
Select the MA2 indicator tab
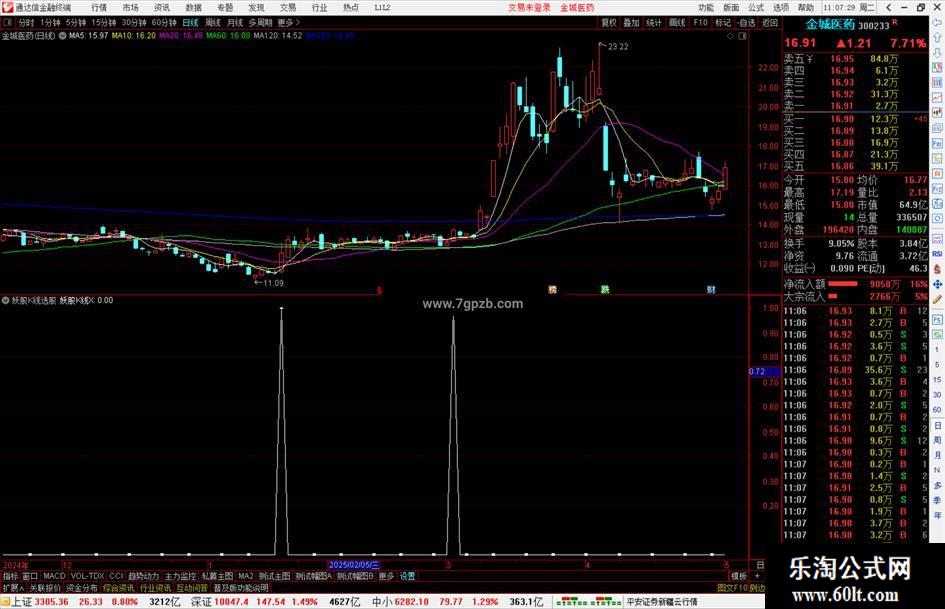(x=245, y=576)
